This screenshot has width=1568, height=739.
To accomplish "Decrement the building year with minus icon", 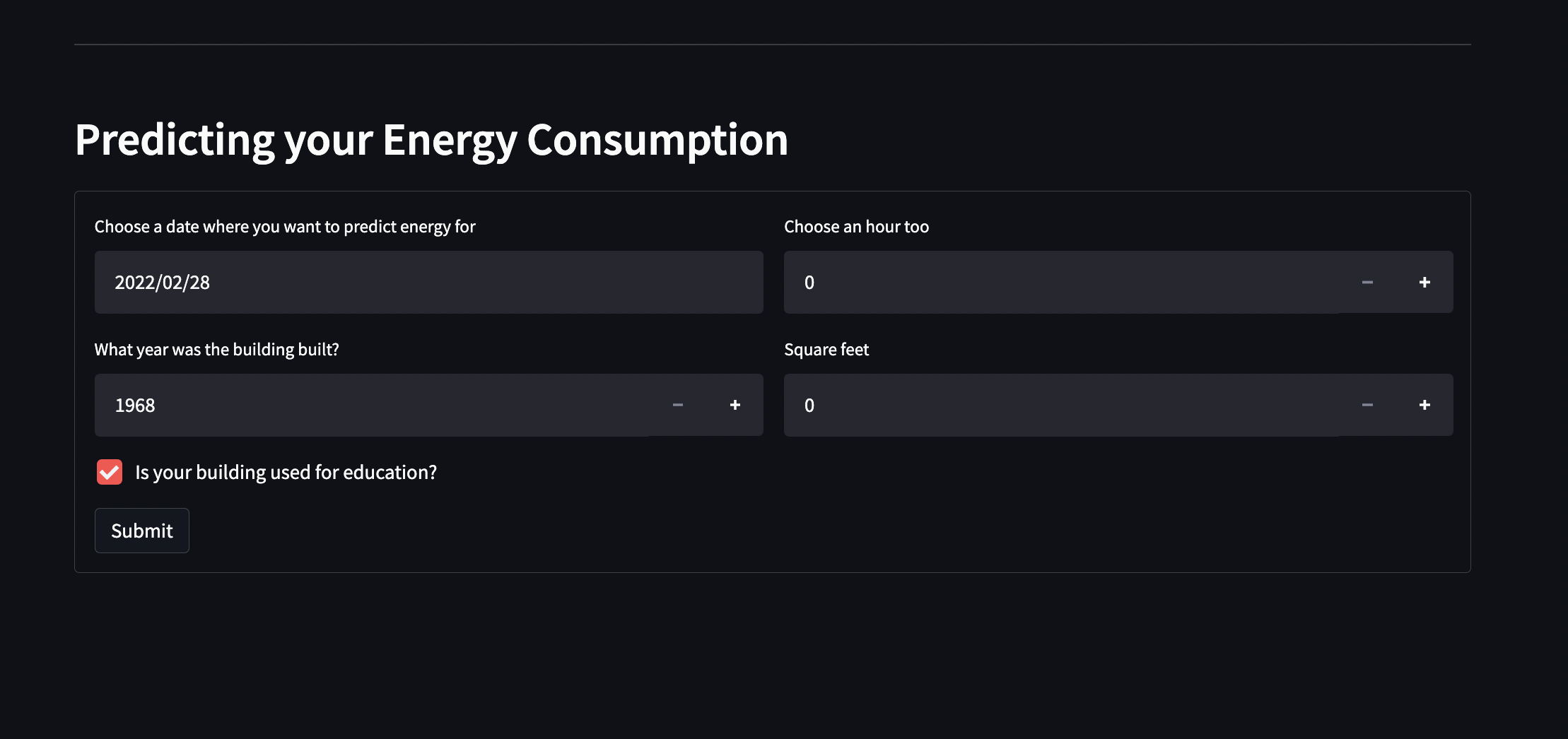I will [x=677, y=405].
